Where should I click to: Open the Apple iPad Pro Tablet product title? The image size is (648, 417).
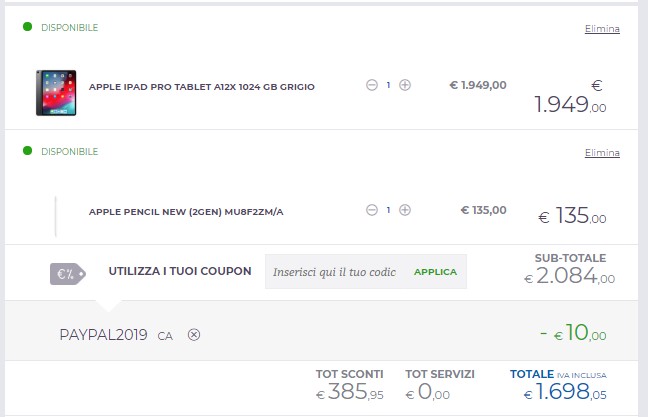(202, 87)
